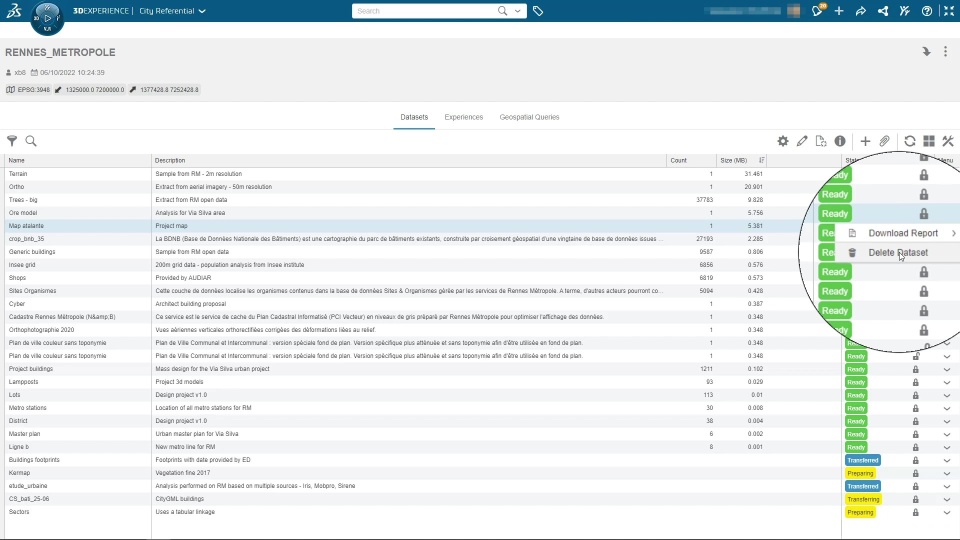Switch to Geospatial Queries tab

pyautogui.click(x=529, y=117)
